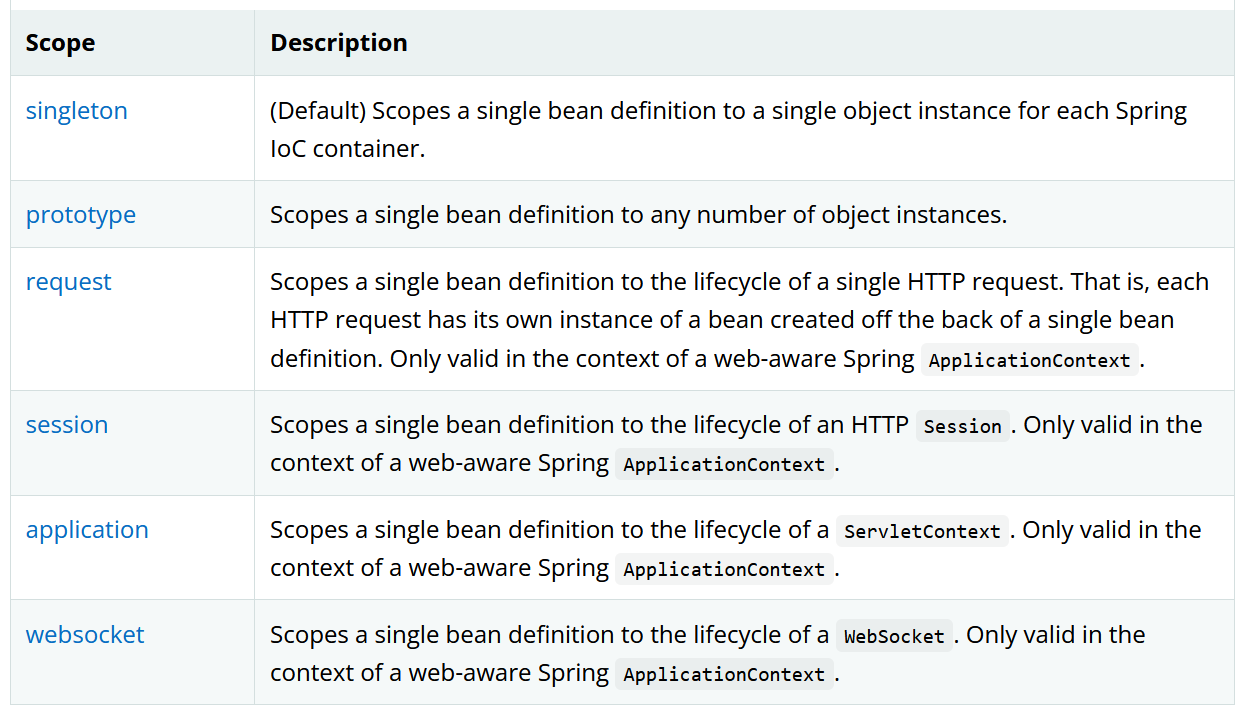Click the singleton description text

click(728, 129)
